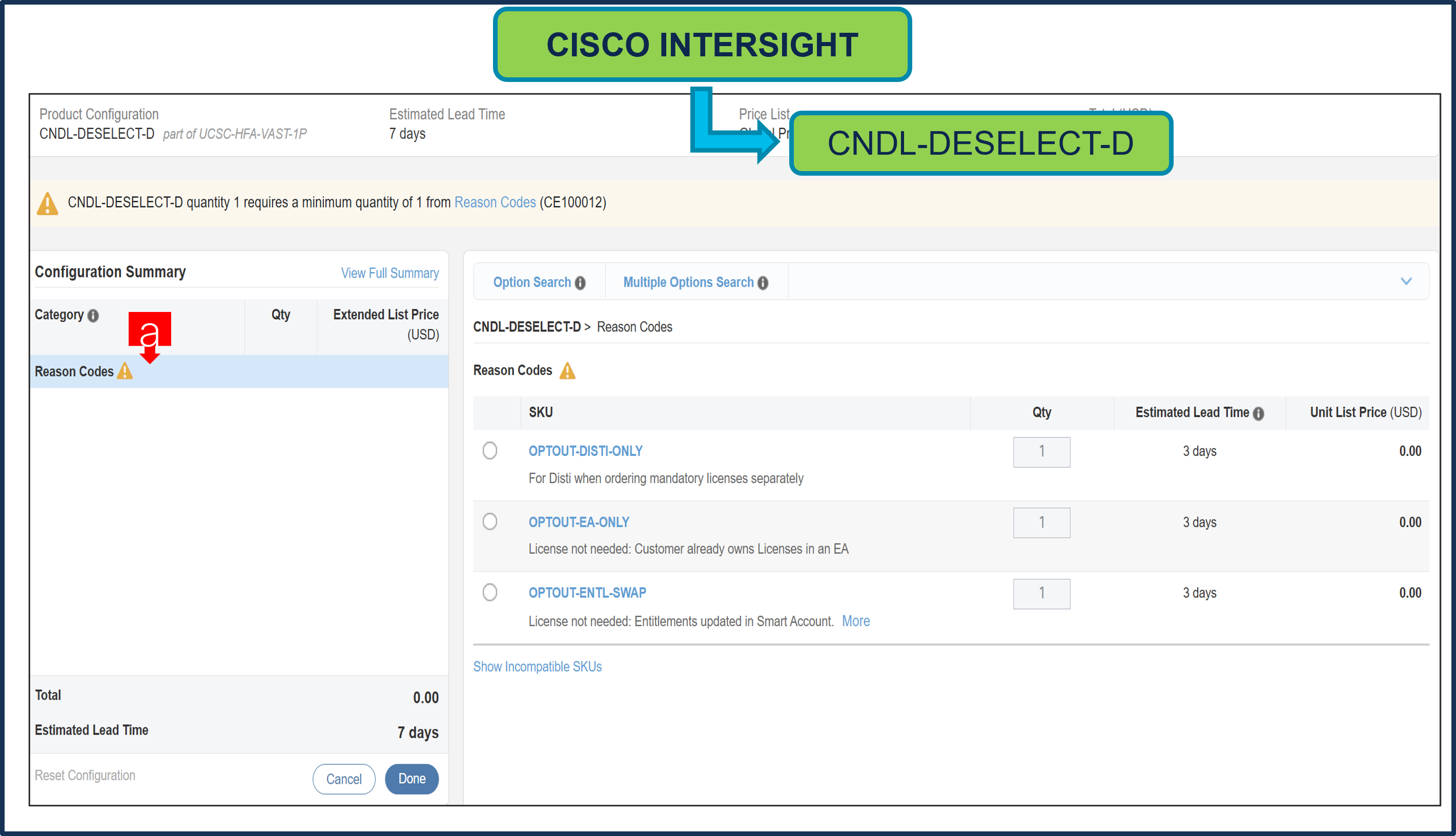Viewport: 1456px width, 836px height.
Task: Click the Qty input field for OPTOUT-DISTI-ONLY
Action: 1041,452
